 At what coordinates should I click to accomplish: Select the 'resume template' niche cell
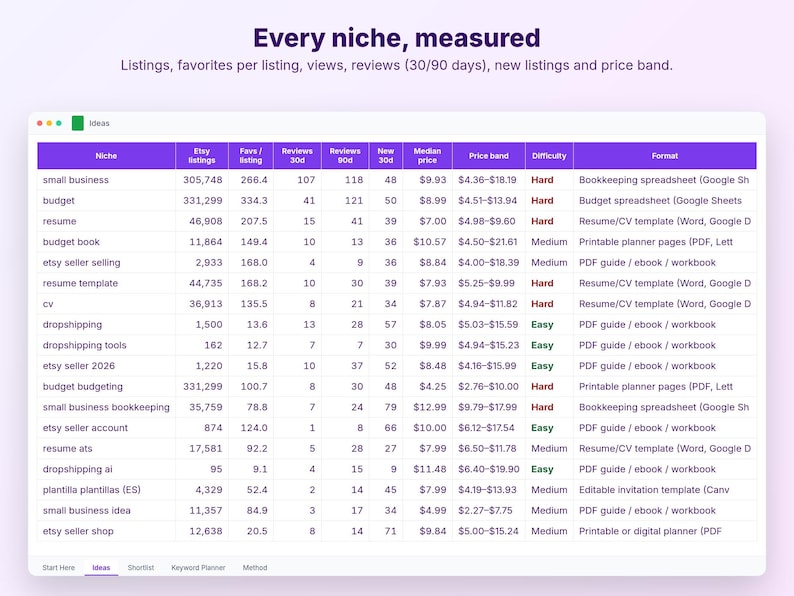(x=106, y=283)
